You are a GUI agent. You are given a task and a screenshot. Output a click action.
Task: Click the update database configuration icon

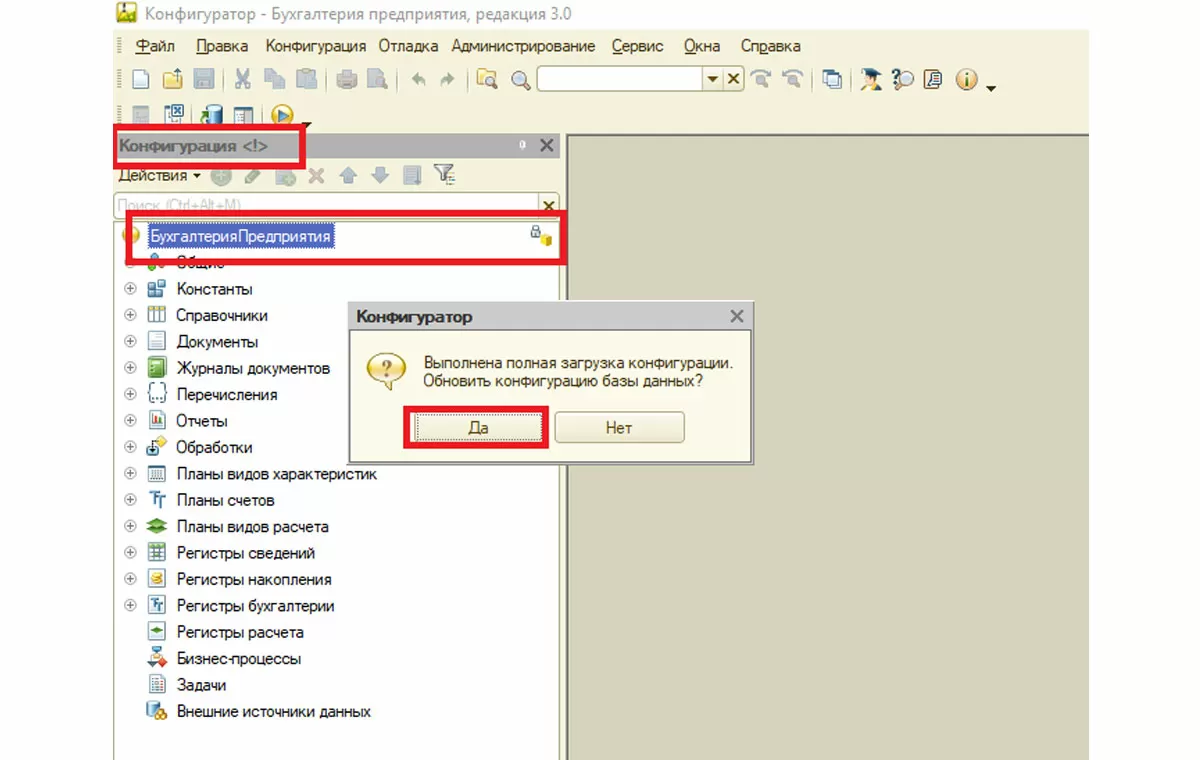[x=212, y=115]
